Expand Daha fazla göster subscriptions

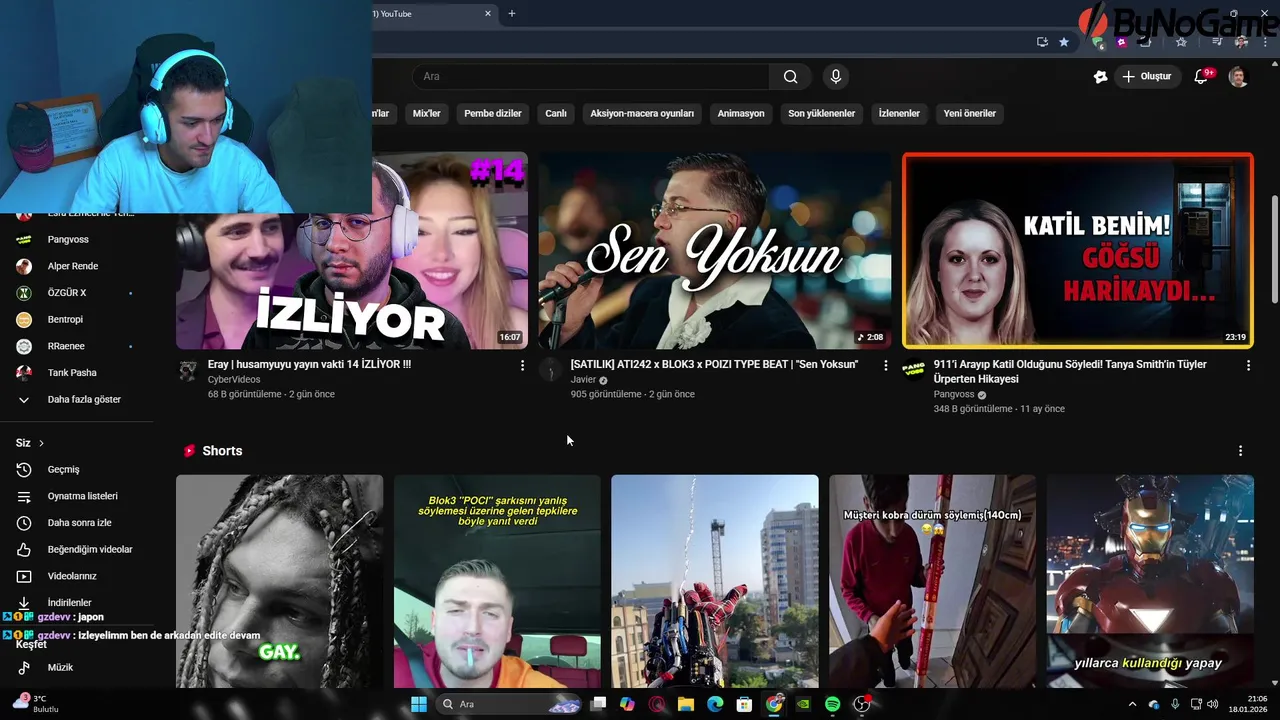76,399
